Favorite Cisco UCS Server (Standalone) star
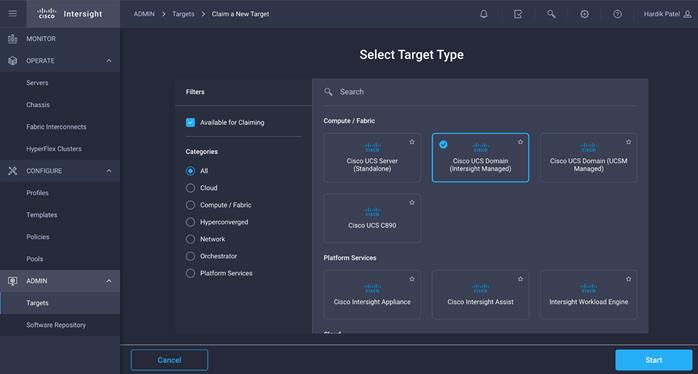698x374 pixels. coord(412,142)
